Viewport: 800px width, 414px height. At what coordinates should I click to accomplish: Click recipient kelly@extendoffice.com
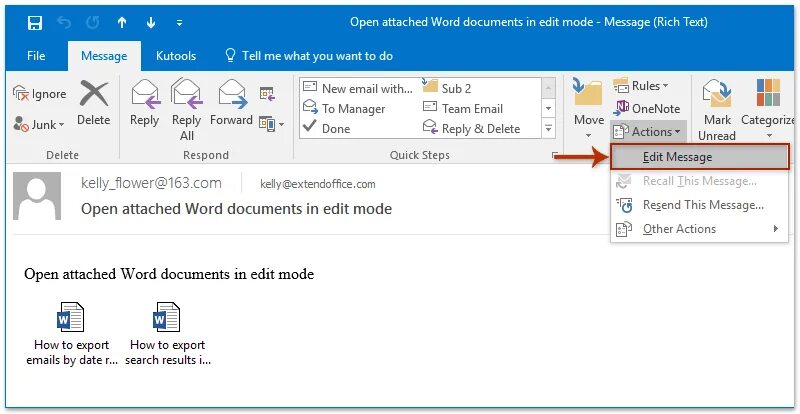click(317, 184)
